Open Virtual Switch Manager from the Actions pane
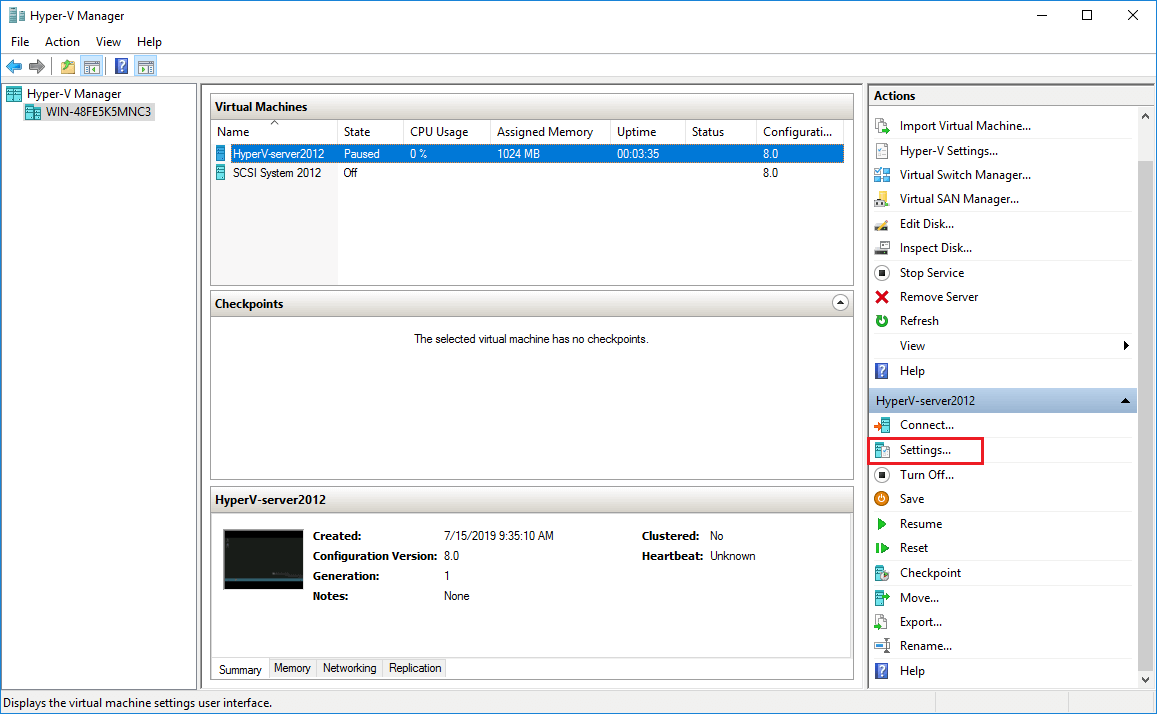This screenshot has width=1157, height=714. coord(964,175)
